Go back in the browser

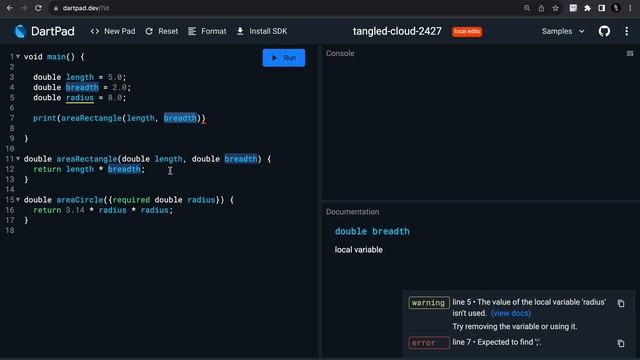coord(9,8)
